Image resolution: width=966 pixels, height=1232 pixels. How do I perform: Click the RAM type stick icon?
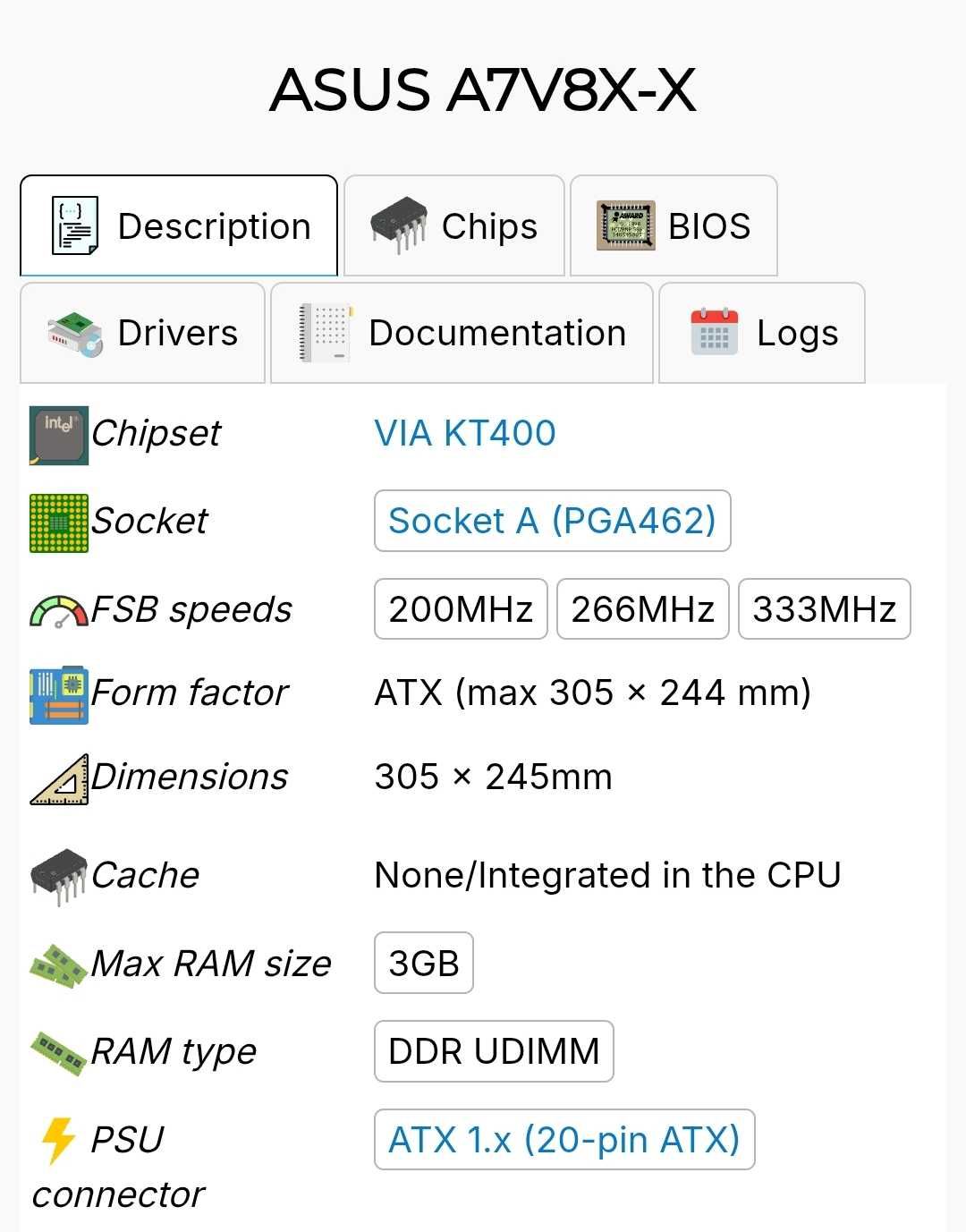(59, 1054)
